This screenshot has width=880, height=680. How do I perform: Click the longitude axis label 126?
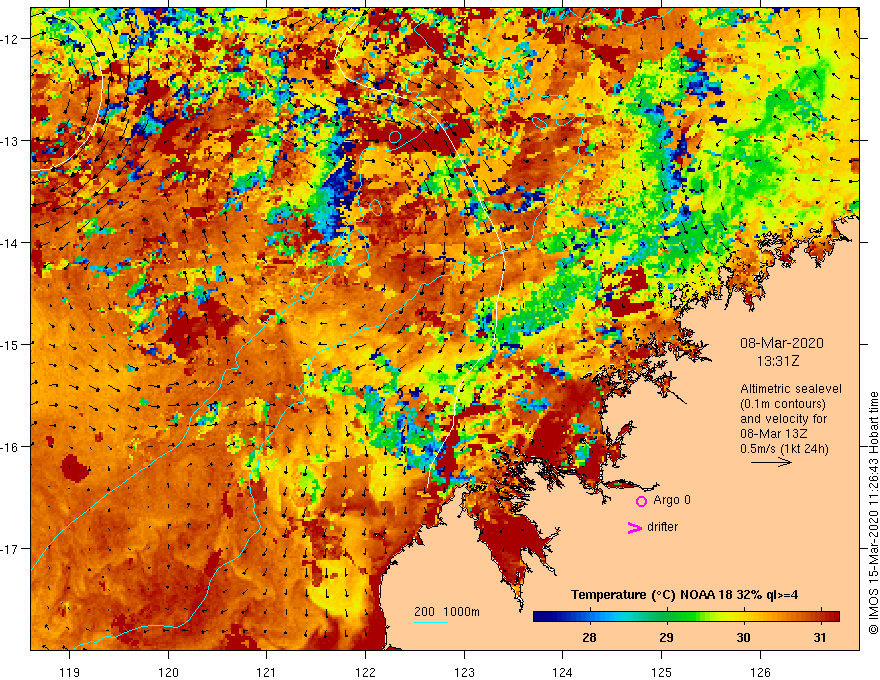760,672
